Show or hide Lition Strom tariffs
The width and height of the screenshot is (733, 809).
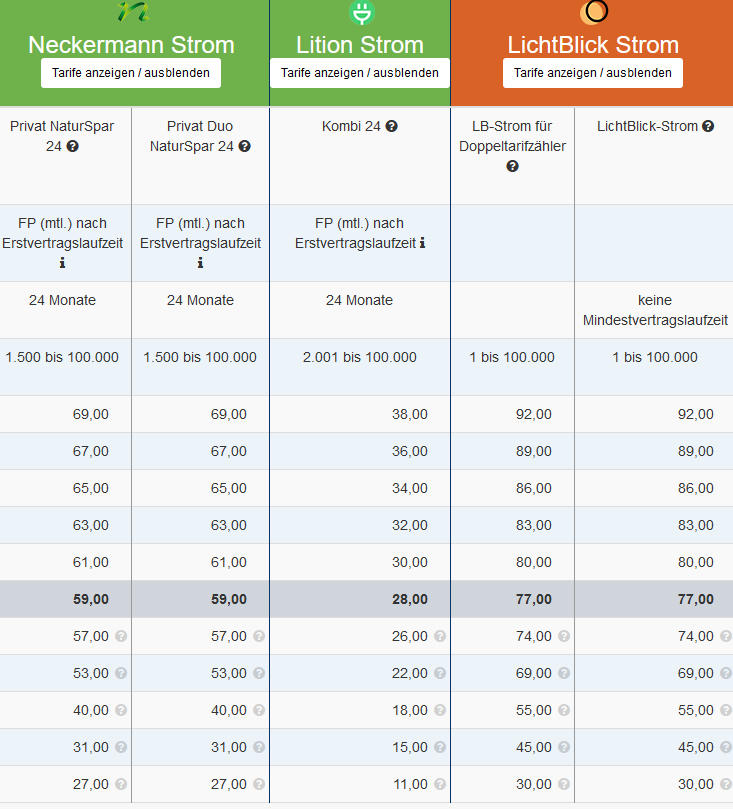[360, 73]
